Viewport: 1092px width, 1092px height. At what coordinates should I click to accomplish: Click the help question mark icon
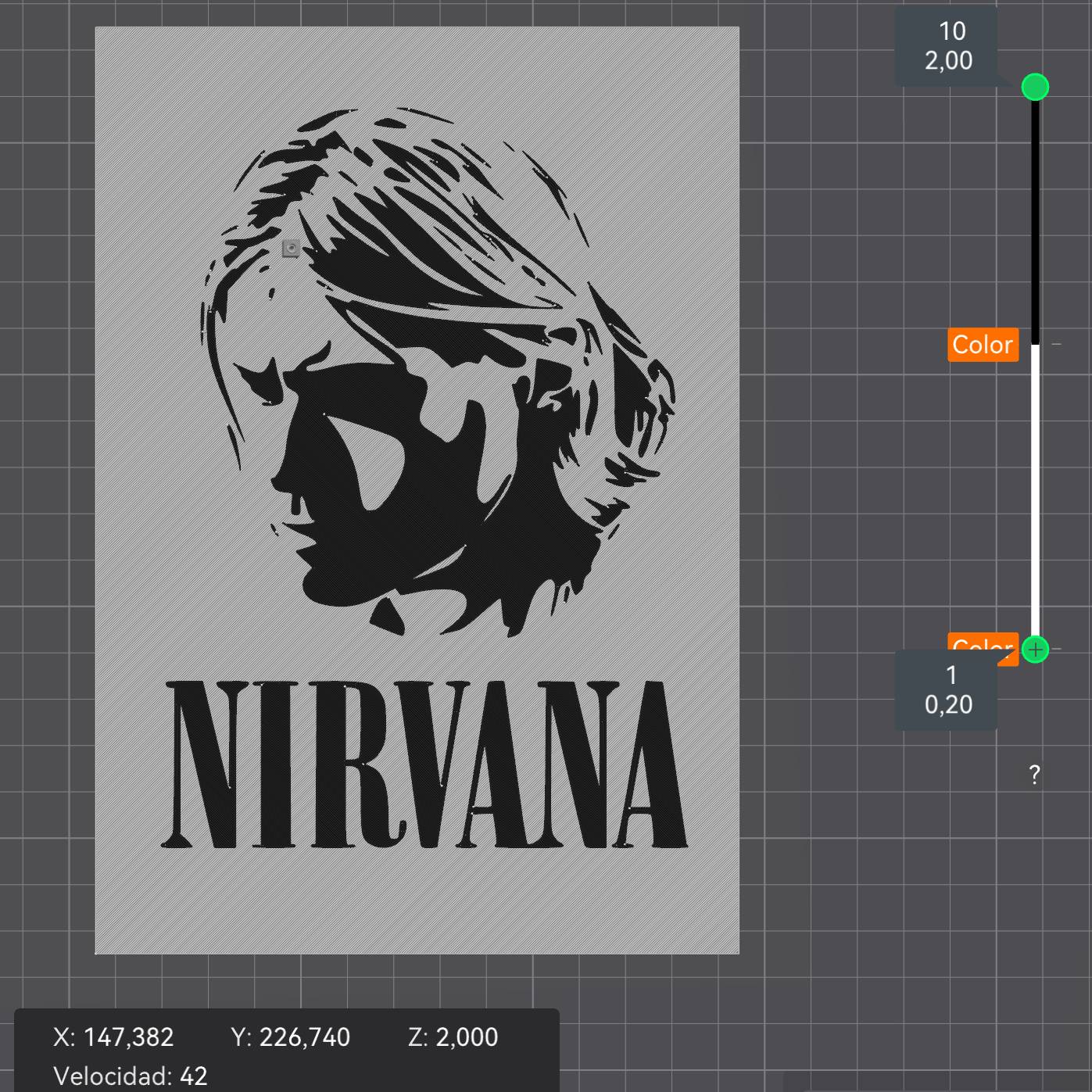coord(1034,775)
